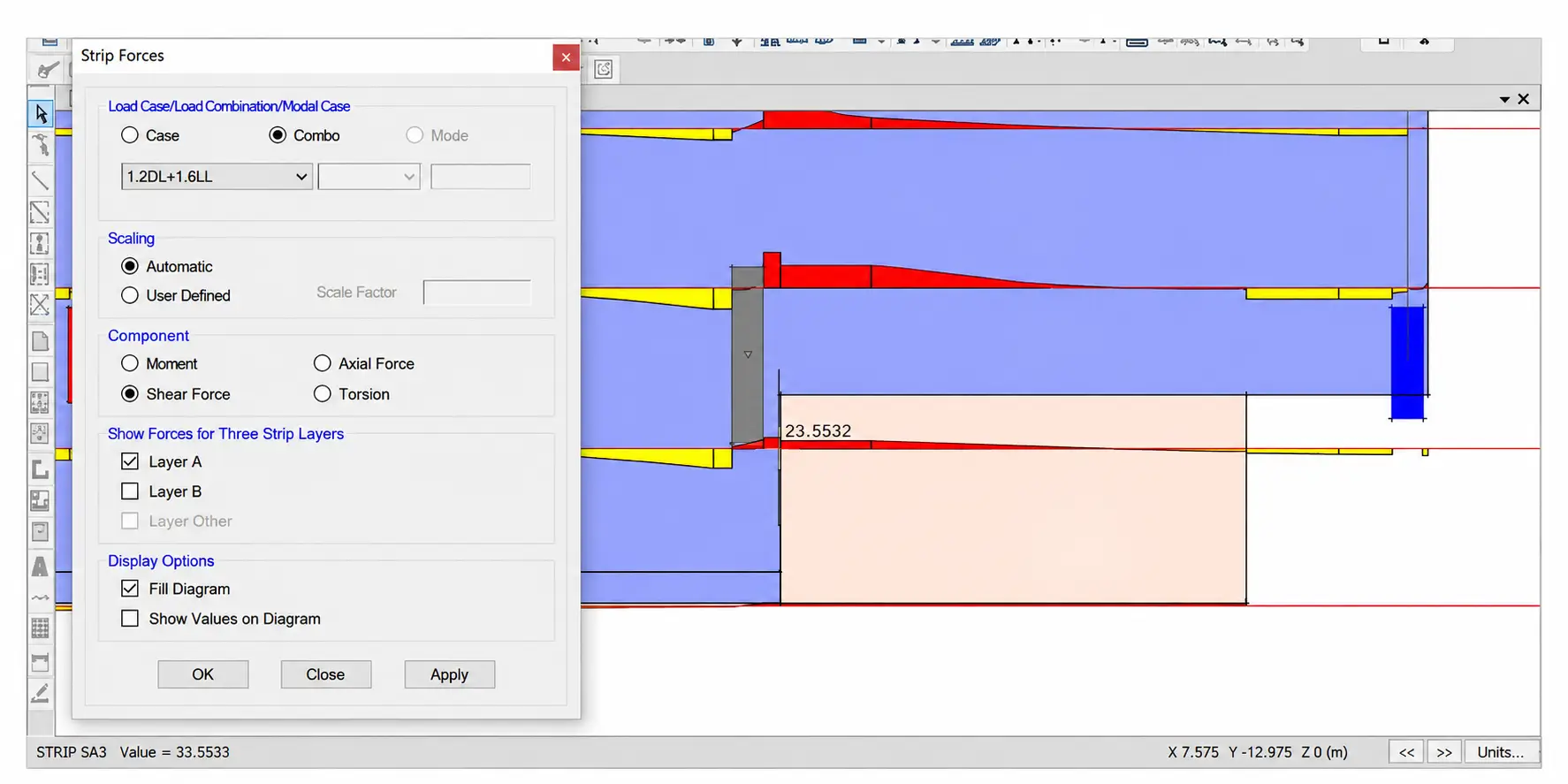
Task: Select the thick bracket-shaped icon in left toolbar
Action: click(41, 469)
